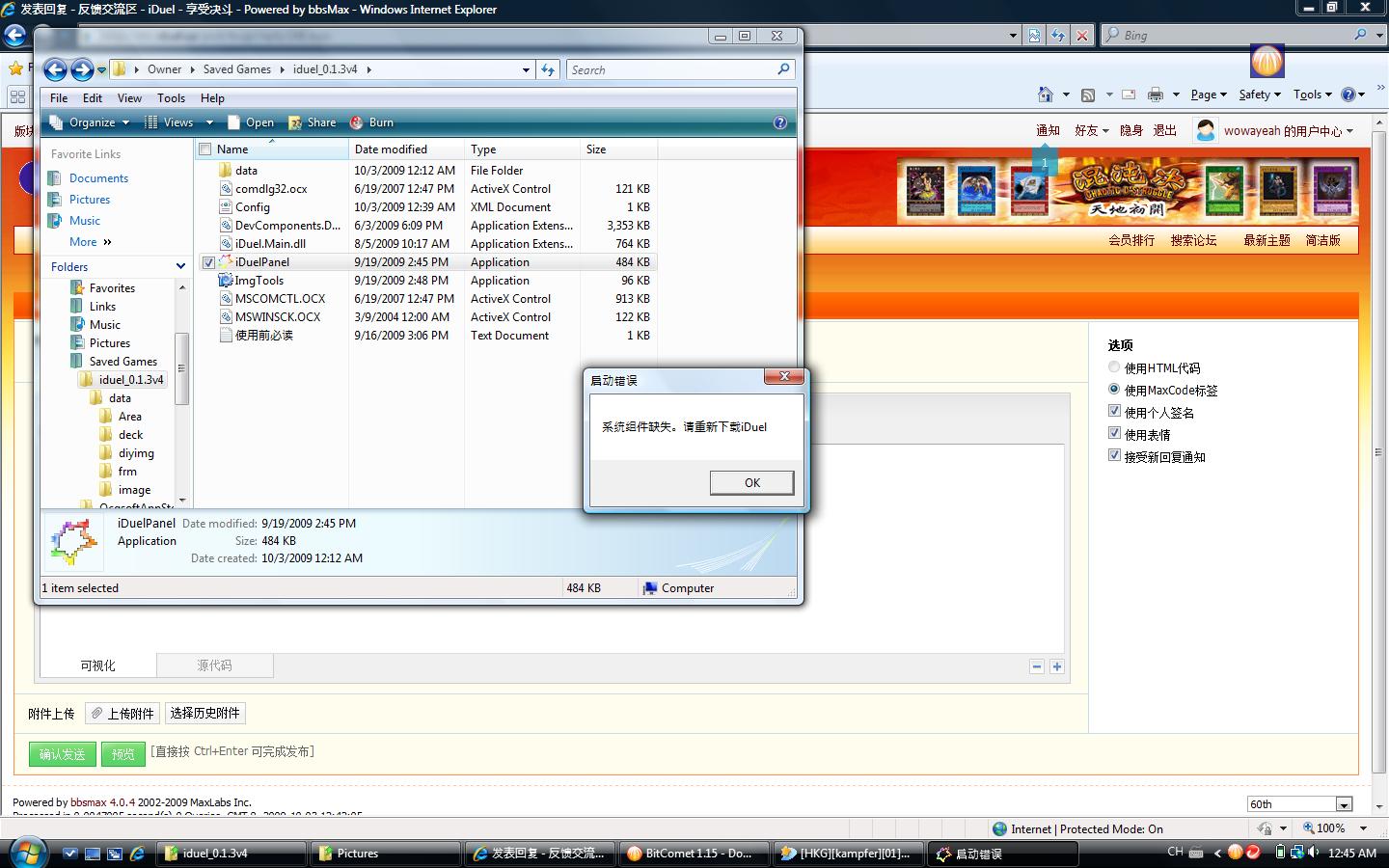Open the Edit menu in Explorer

pos(93,97)
